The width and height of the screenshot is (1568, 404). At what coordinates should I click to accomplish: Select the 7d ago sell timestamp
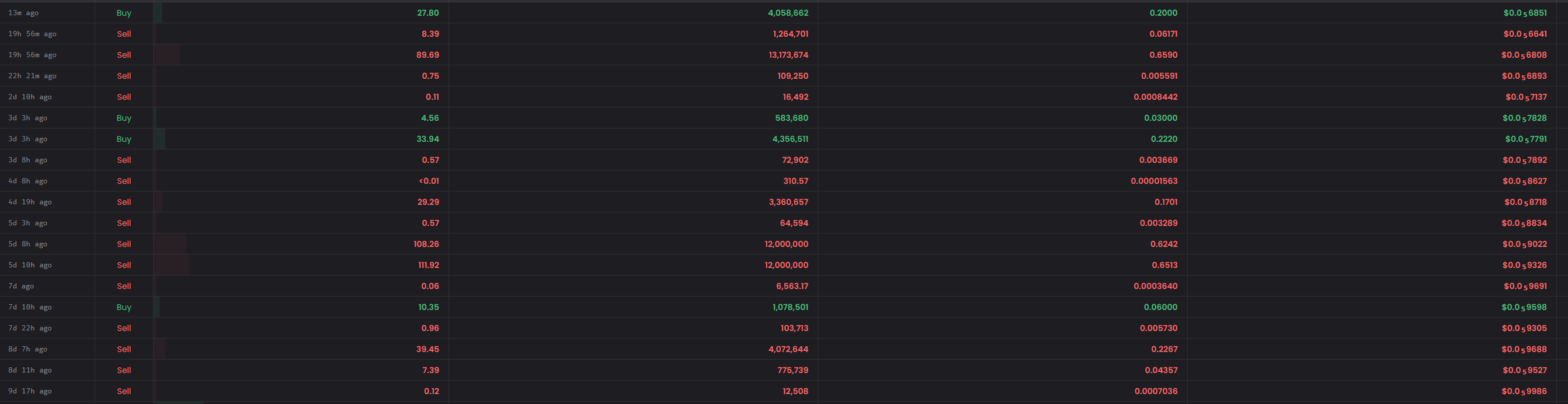pyautogui.click(x=20, y=286)
